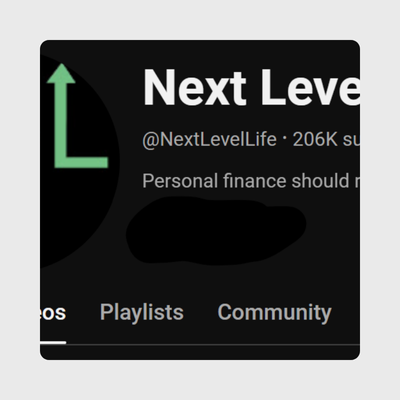
Task: Open the partially visible Videos tab
Action: [x=53, y=313]
